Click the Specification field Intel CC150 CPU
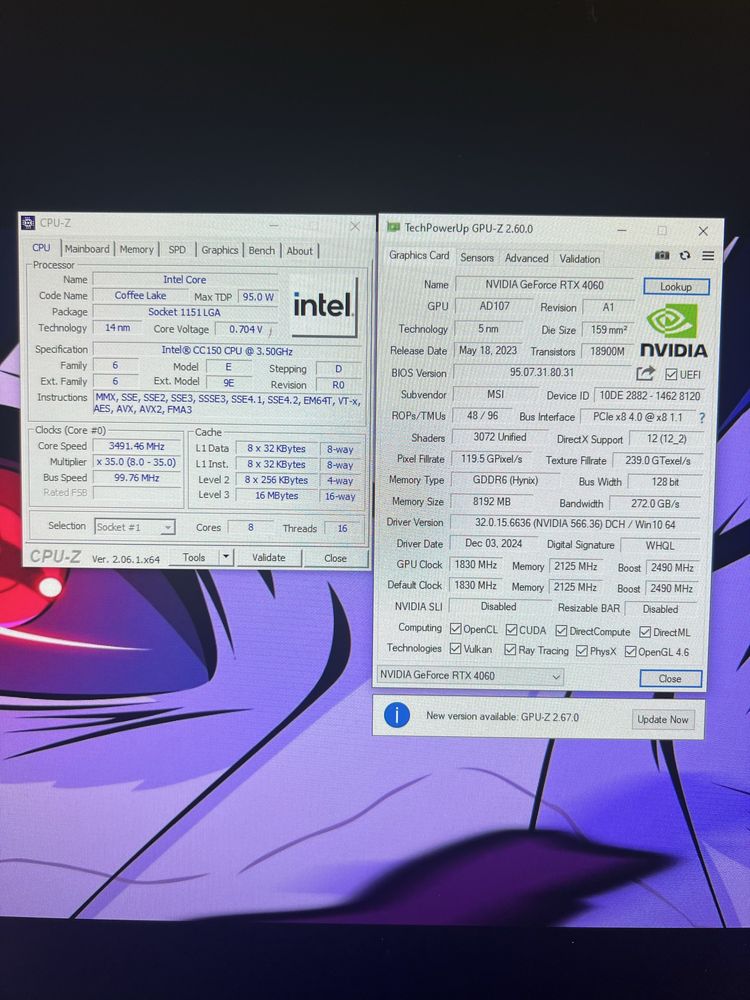This screenshot has height=1000, width=750. [x=227, y=350]
